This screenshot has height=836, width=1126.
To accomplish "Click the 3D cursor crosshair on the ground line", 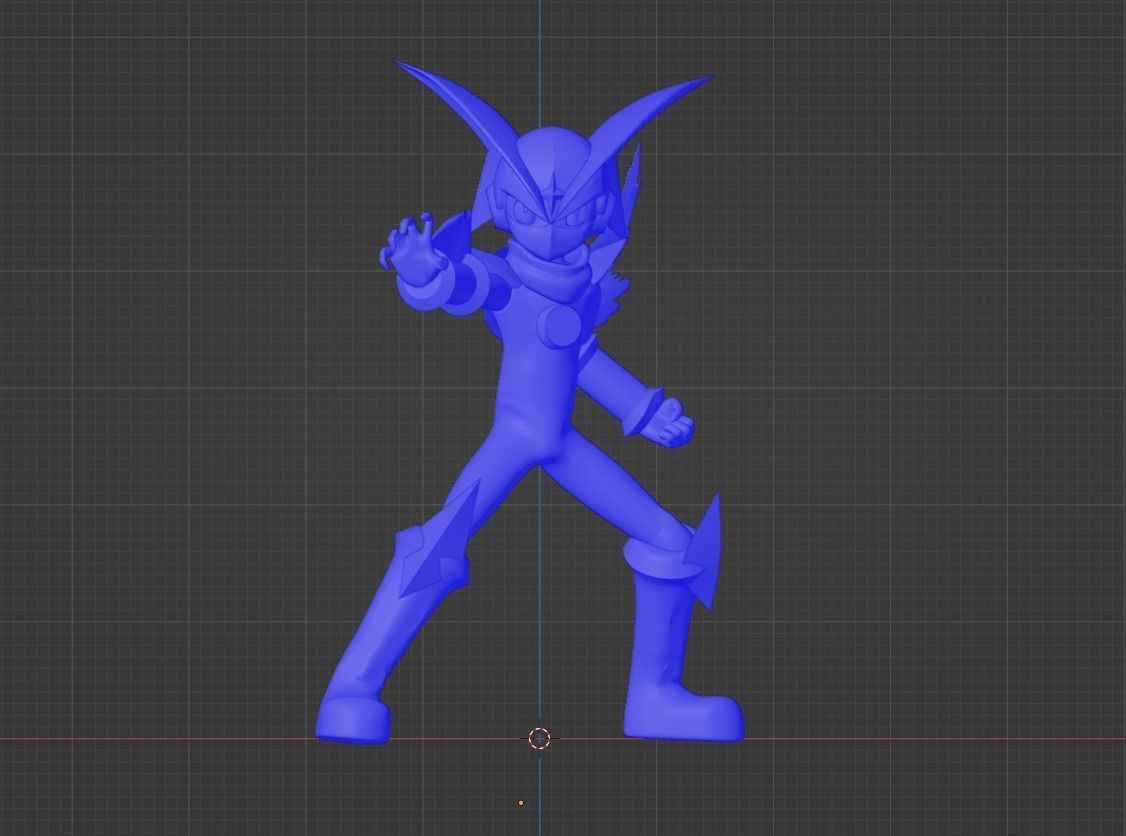I will [539, 738].
